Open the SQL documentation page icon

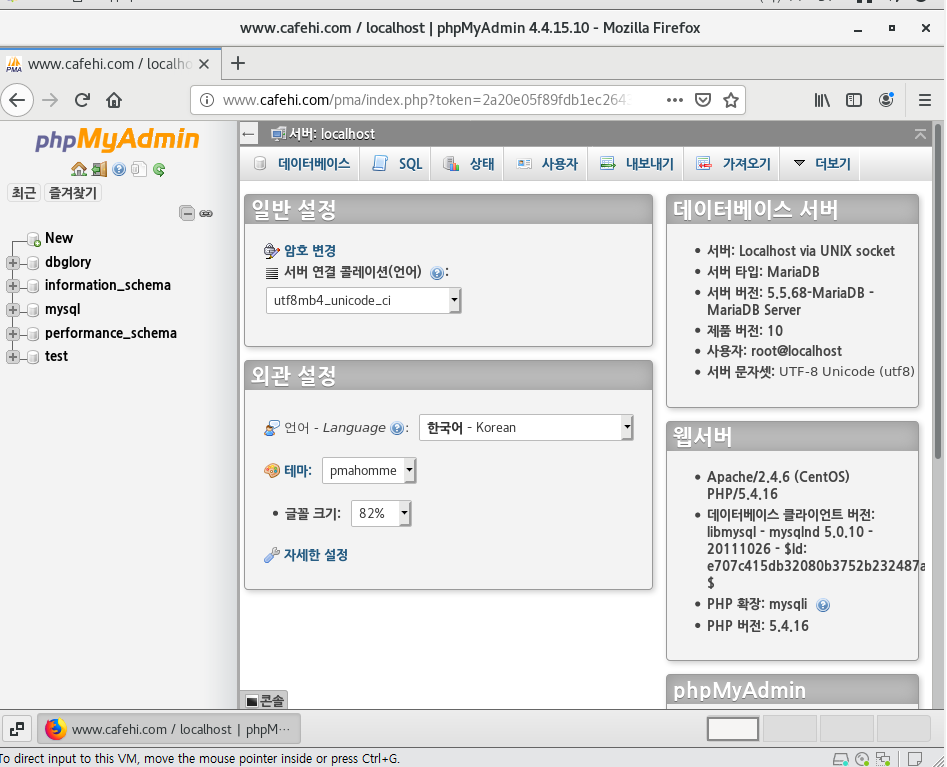click(139, 169)
